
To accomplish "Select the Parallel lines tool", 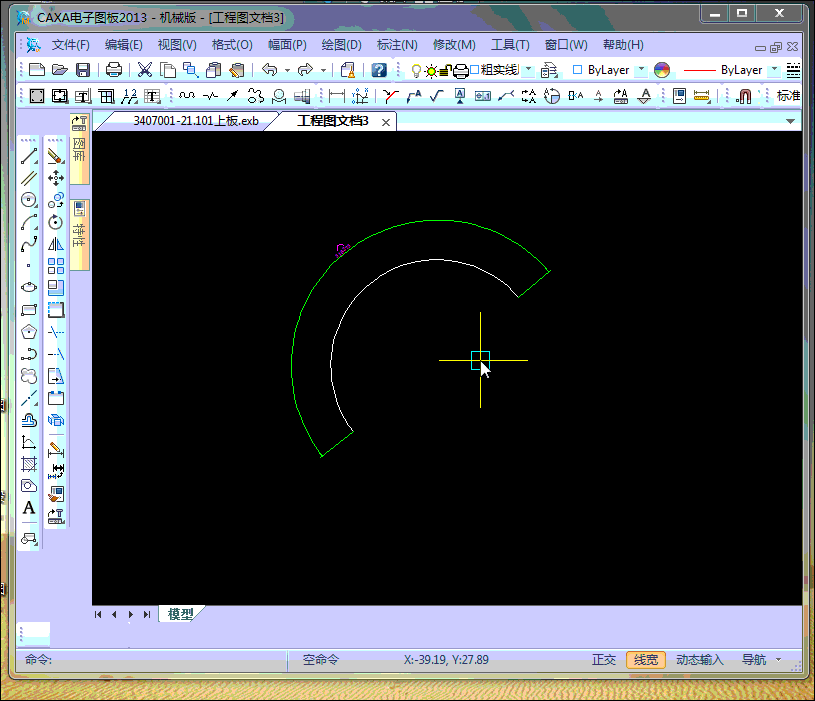I will click(29, 178).
